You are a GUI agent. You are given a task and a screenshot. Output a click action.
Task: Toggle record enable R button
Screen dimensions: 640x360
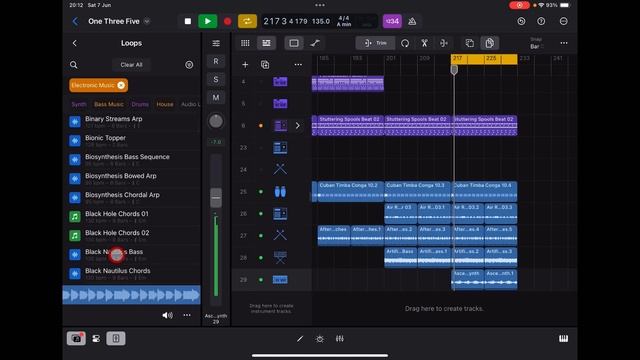(216, 61)
